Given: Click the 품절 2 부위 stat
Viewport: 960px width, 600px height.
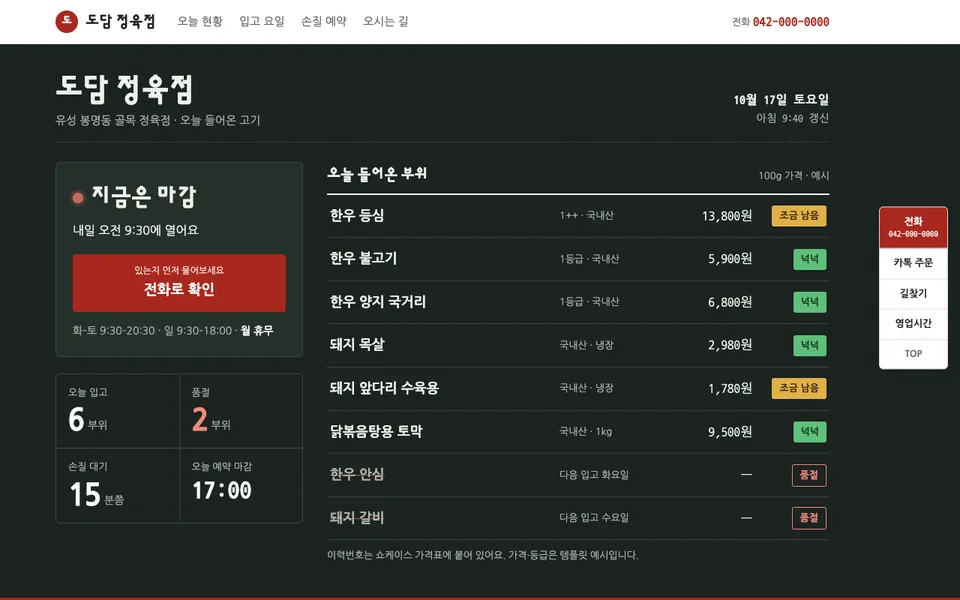Looking at the screenshot, I should pyautogui.click(x=241, y=411).
